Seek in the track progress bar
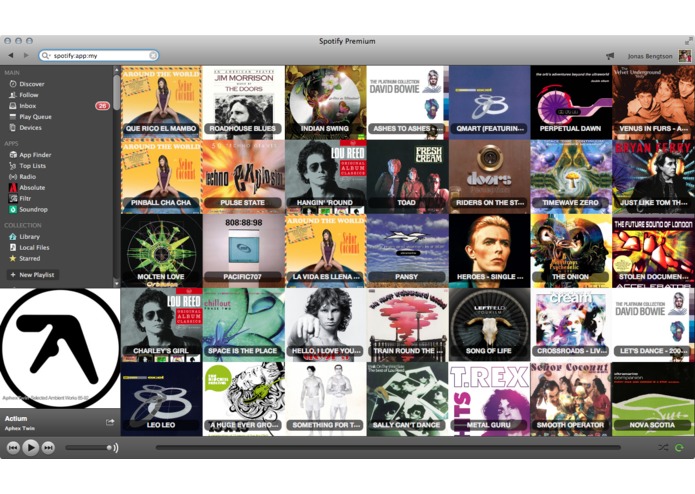695x494 pixels. click(388, 448)
